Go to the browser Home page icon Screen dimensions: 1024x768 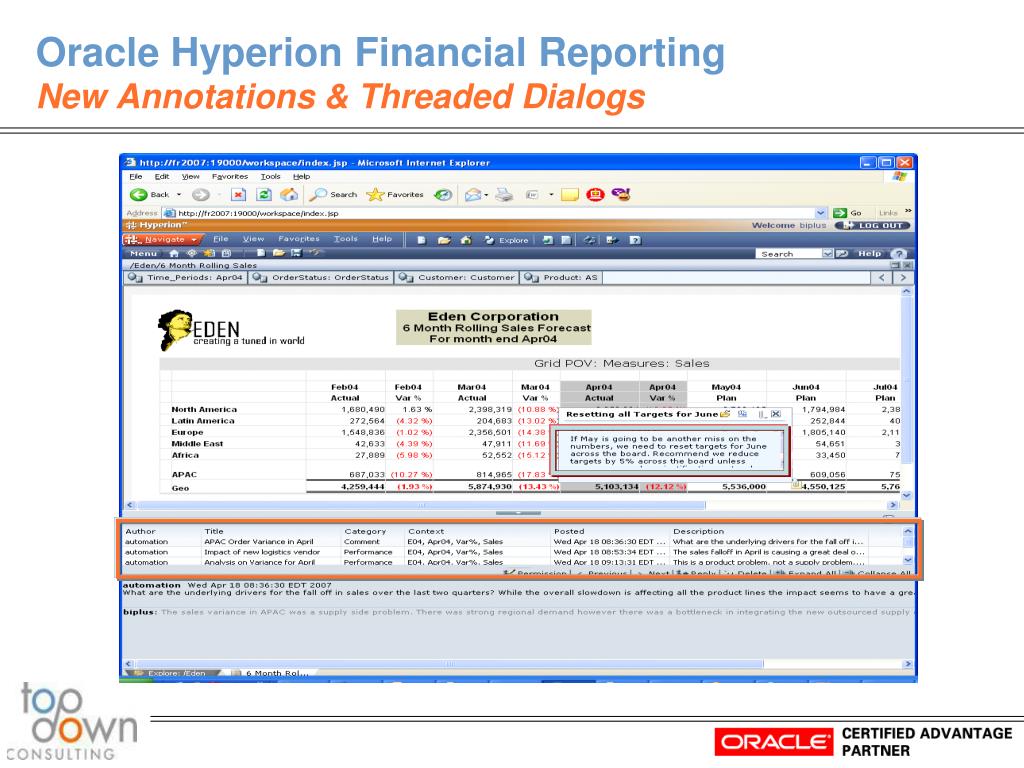[289, 195]
